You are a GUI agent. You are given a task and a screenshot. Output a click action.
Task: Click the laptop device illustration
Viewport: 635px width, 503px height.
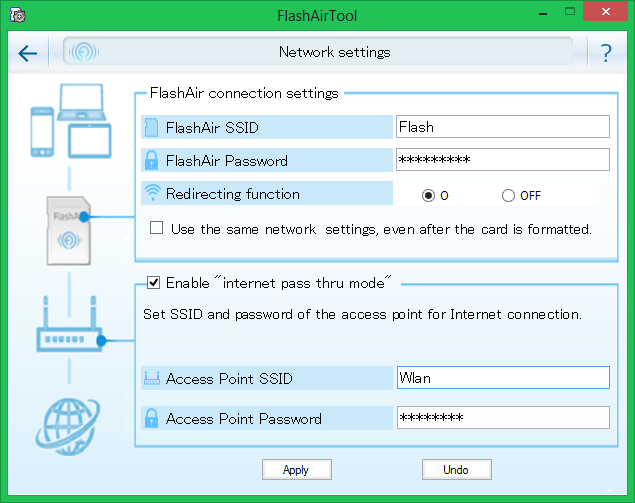[81, 102]
